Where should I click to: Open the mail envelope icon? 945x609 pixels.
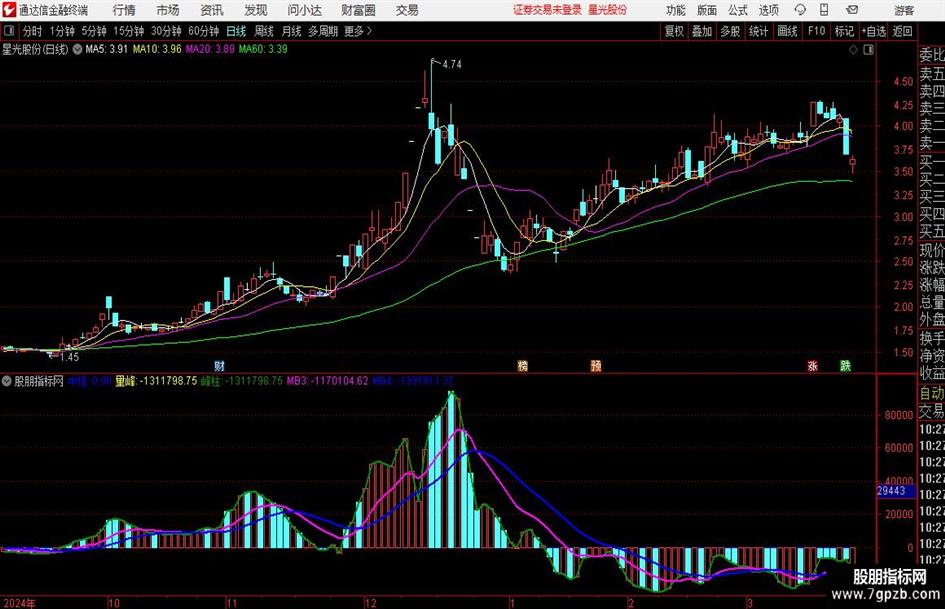tap(852, 10)
